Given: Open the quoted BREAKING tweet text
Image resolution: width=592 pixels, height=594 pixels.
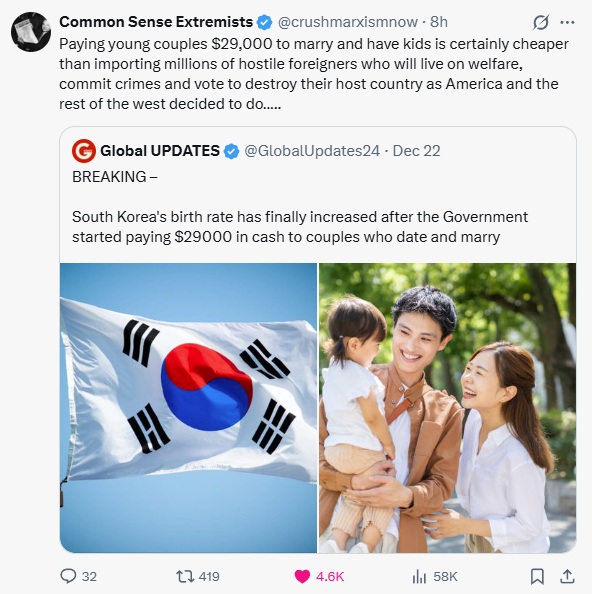Looking at the screenshot, I should coord(300,207).
